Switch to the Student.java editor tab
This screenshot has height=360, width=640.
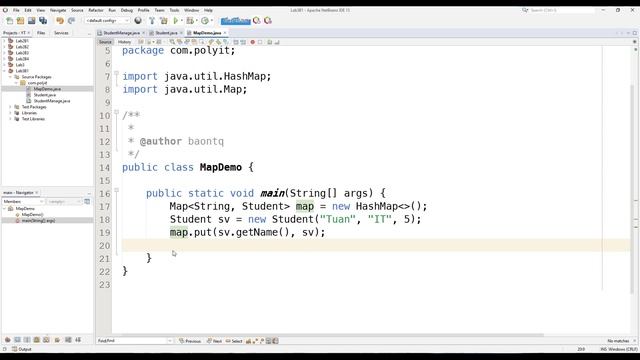(x=167, y=33)
